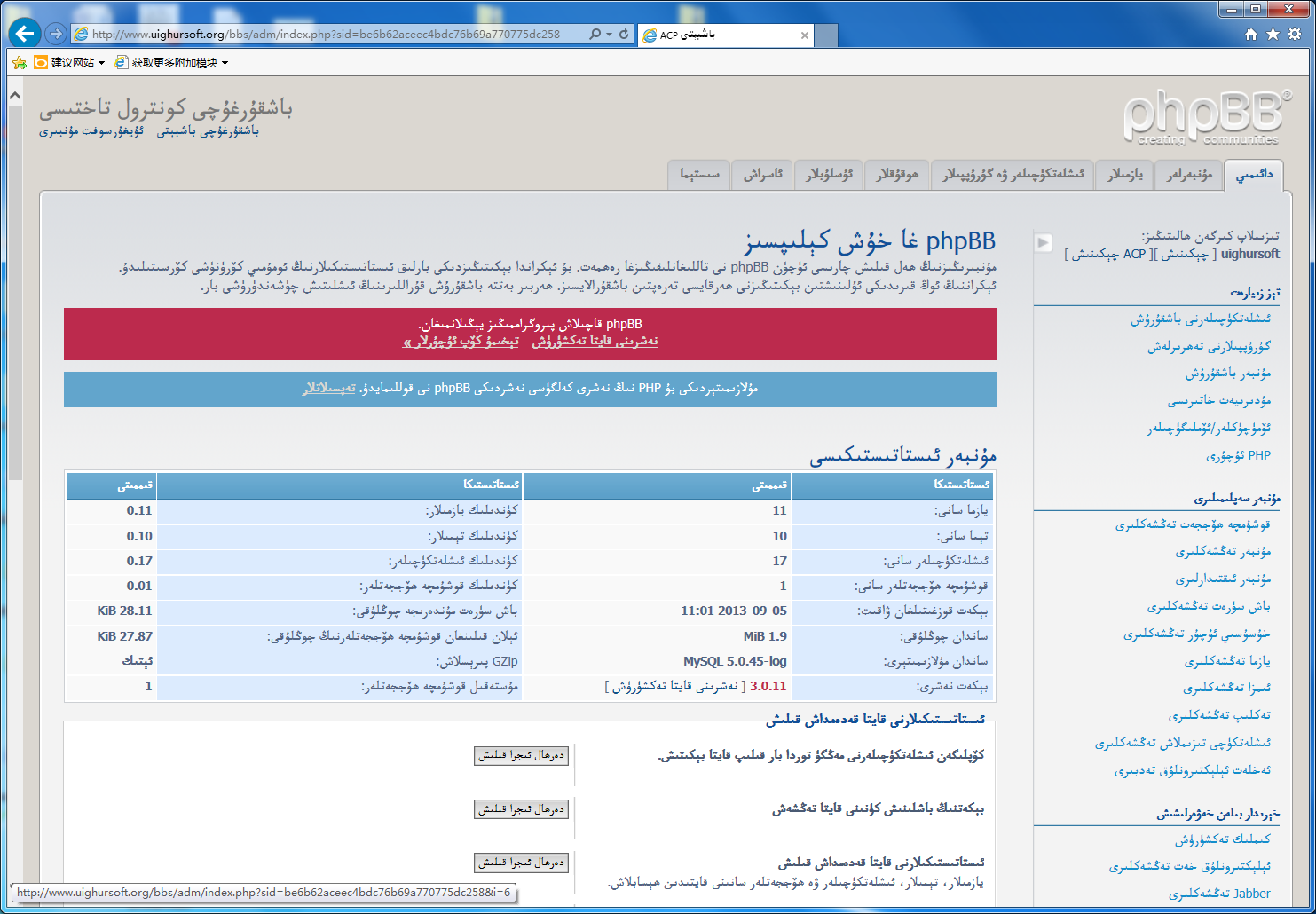Click the browser forward arrow button
This screenshot has height=914, width=1316.
click(56, 34)
